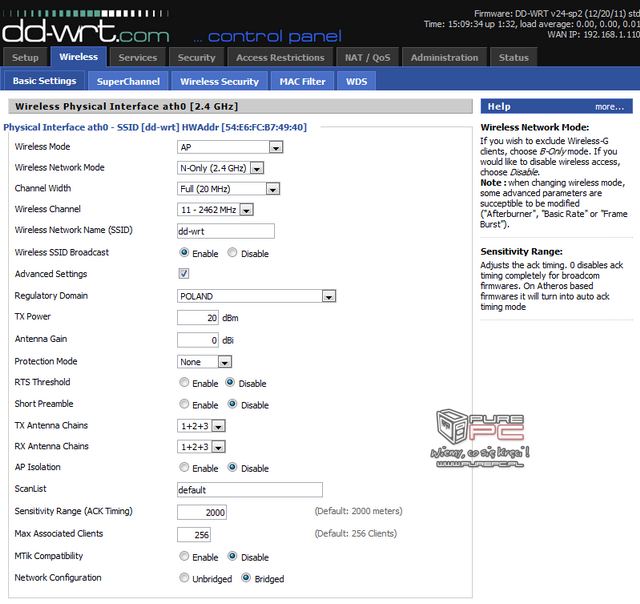Click the firmware version text in header
The height and width of the screenshot is (604, 640).
(557, 13)
